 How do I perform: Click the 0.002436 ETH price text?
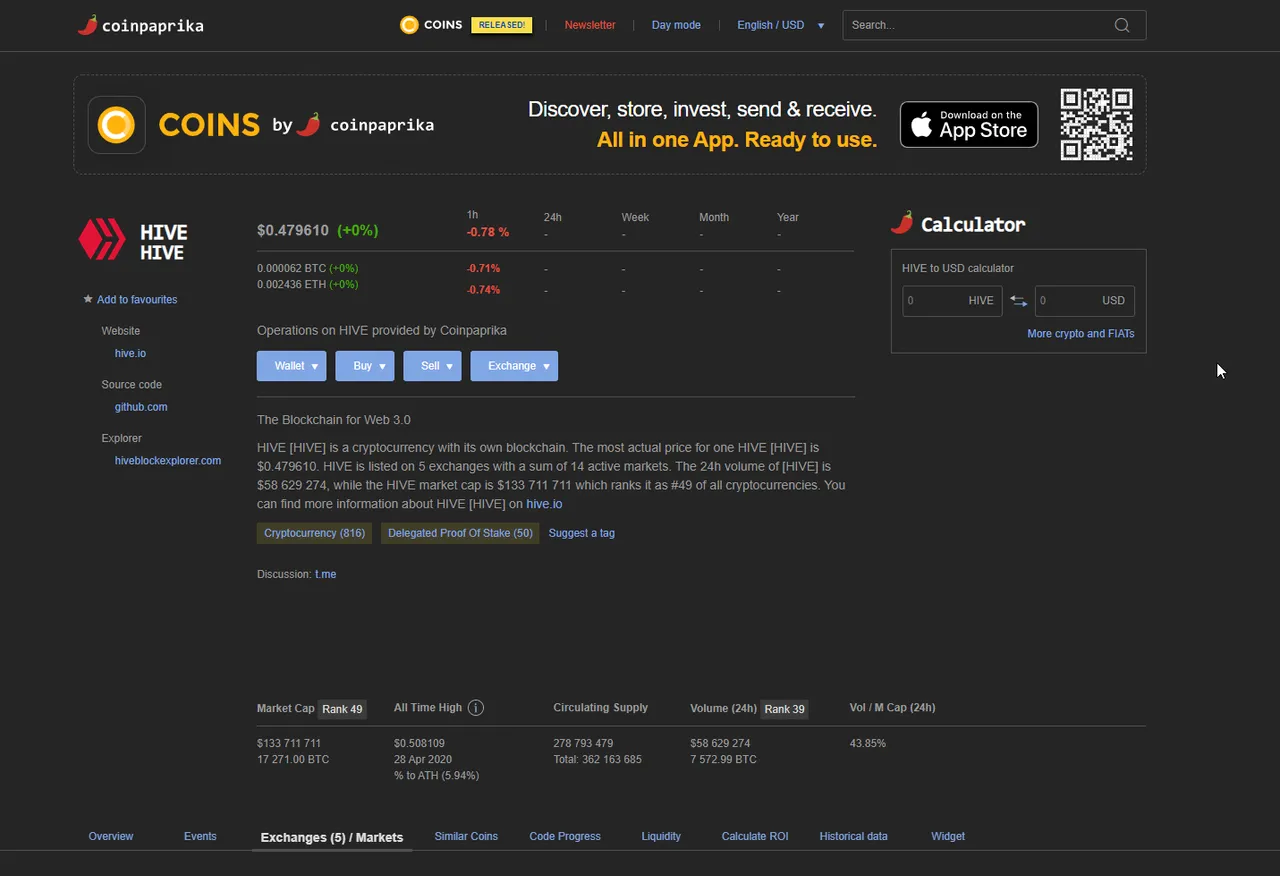291,284
